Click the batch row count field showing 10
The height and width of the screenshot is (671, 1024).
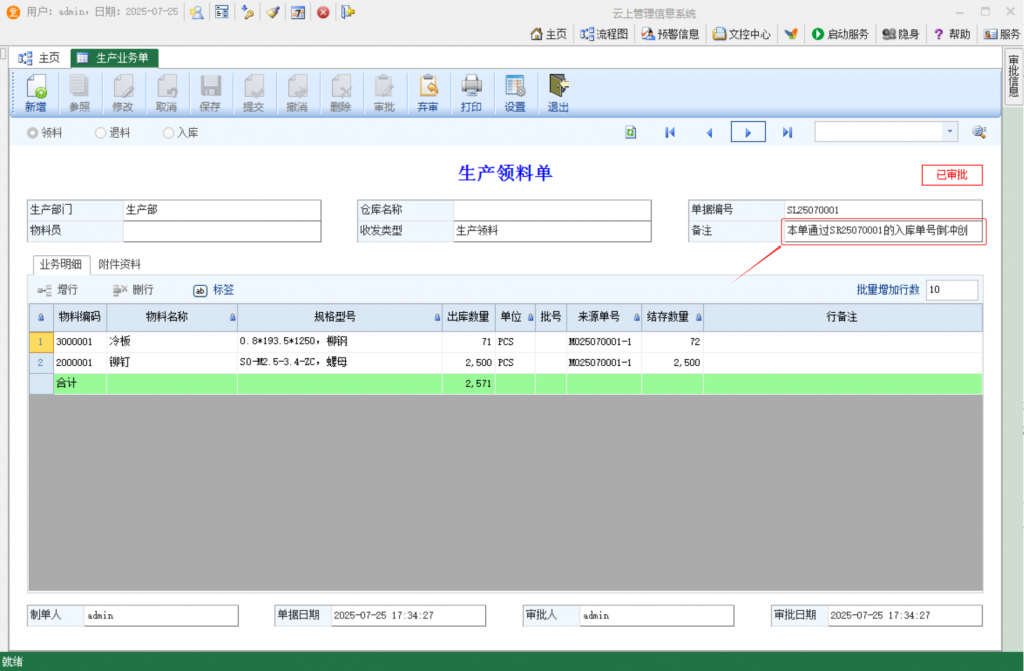click(x=952, y=289)
